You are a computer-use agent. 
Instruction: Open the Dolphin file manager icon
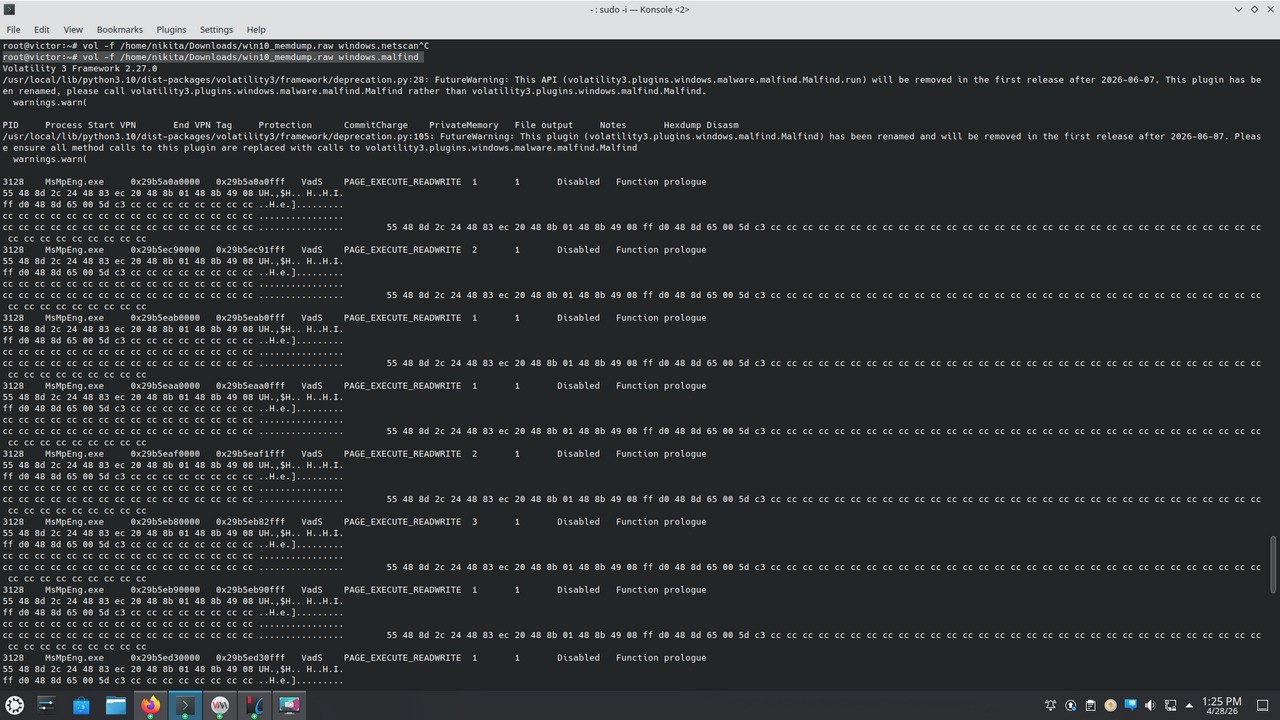click(x=116, y=705)
